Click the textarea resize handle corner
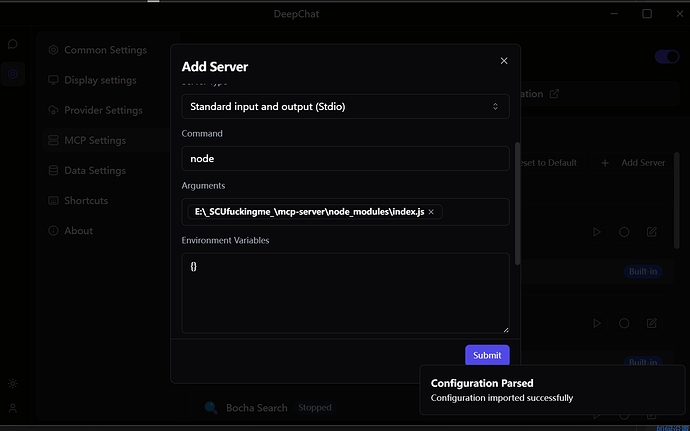This screenshot has height=431, width=690. pos(506,330)
